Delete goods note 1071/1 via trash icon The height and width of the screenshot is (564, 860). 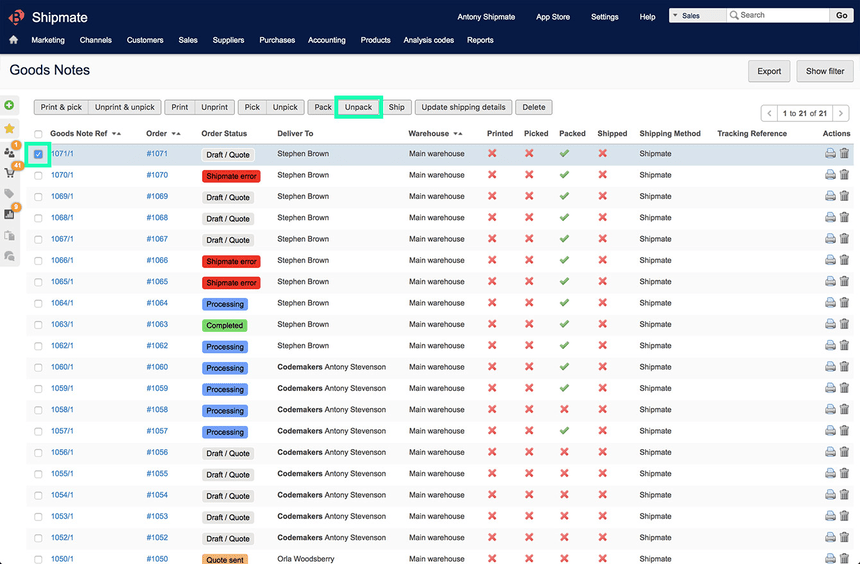tap(845, 154)
